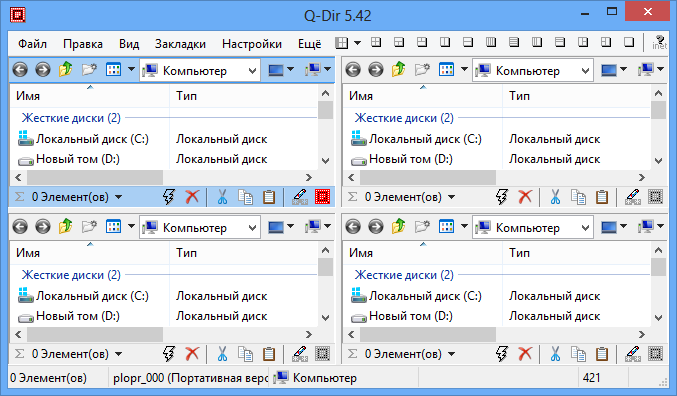This screenshot has height=396, width=677.
Task: Switch to the four-pane grid layout icon
Action: [376, 42]
